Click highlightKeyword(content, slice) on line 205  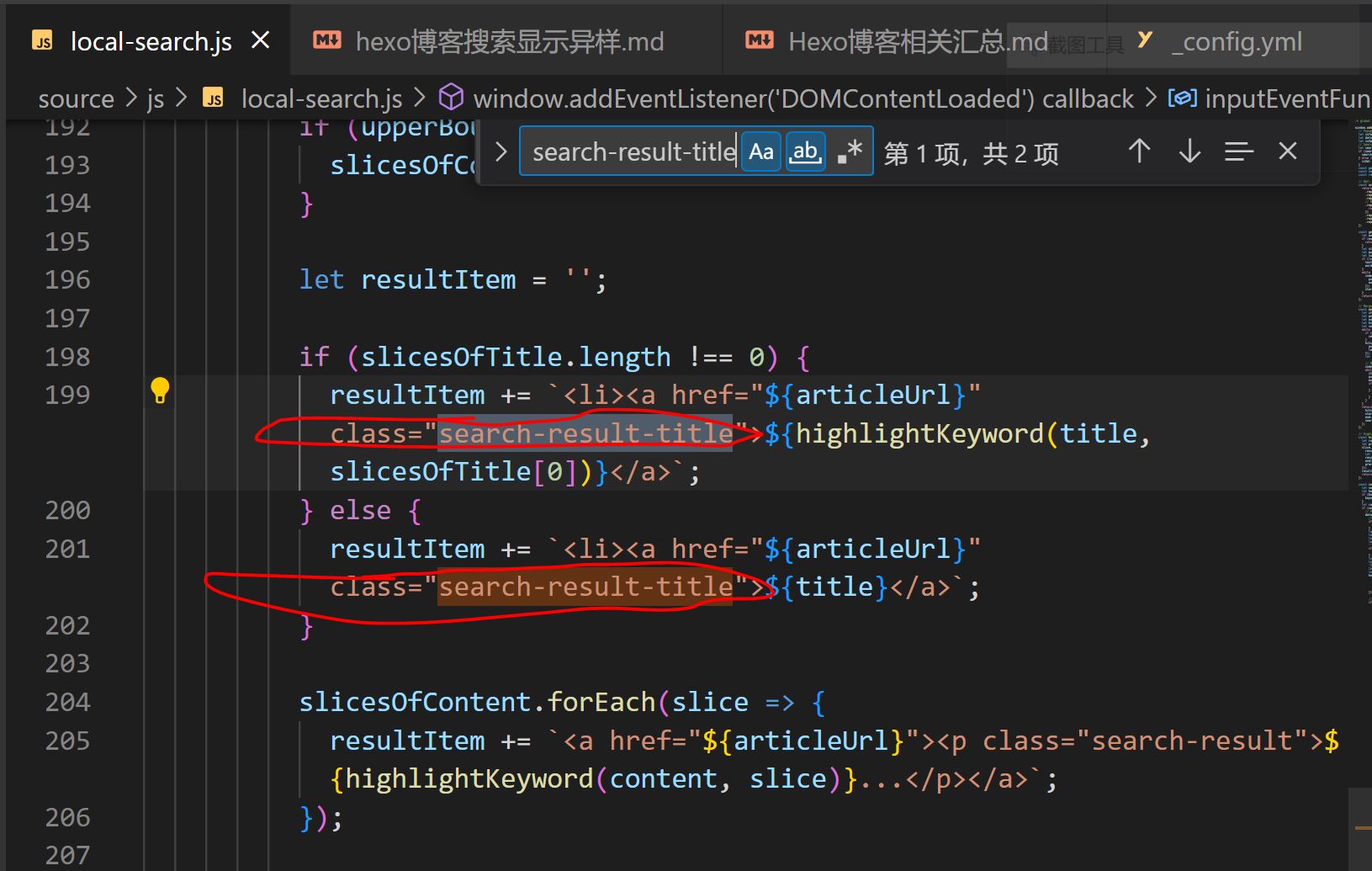[x=592, y=779]
